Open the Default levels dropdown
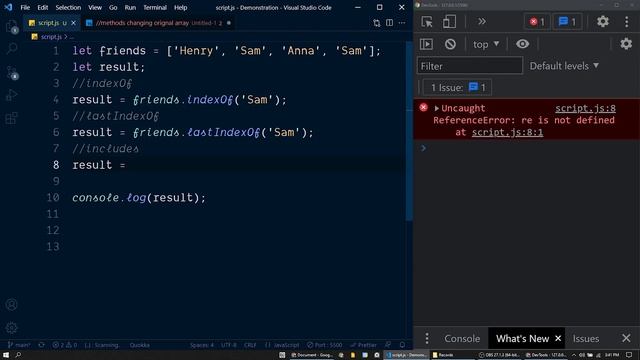 tap(564, 66)
